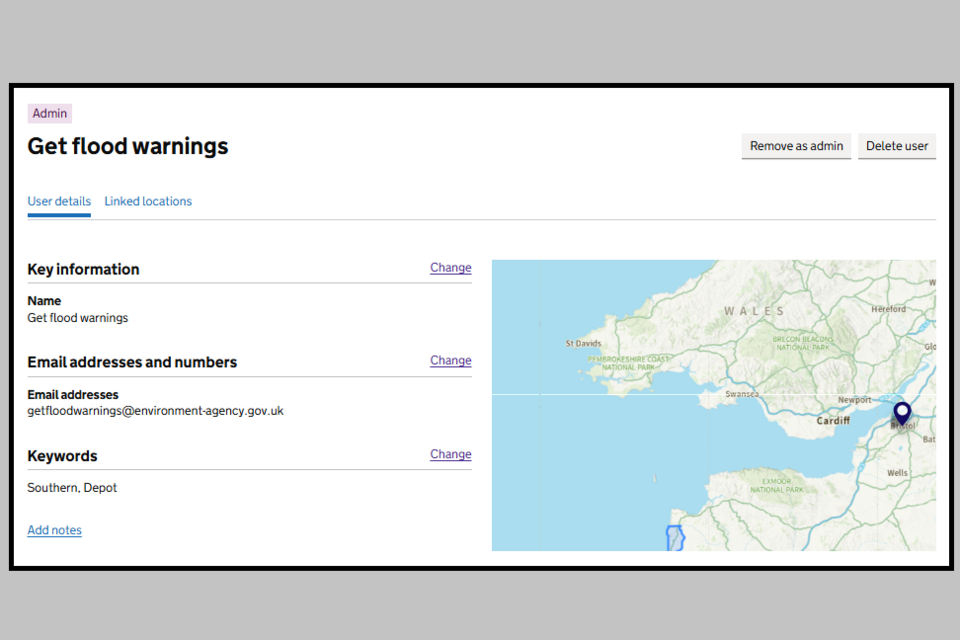The image size is (960, 640).
Task: Click St Davids label on map
Action: tap(583, 344)
